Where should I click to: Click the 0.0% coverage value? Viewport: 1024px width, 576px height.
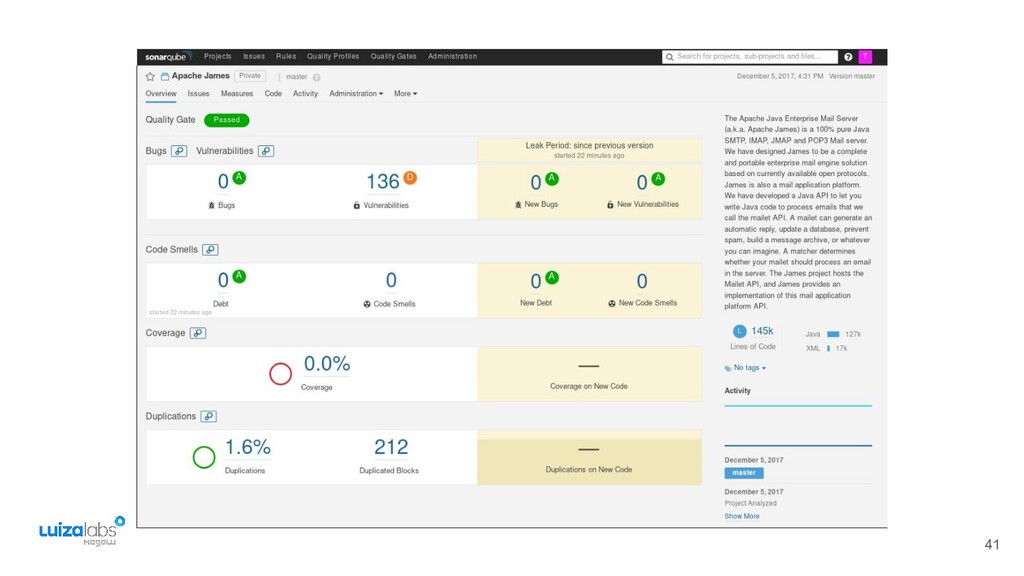327,364
